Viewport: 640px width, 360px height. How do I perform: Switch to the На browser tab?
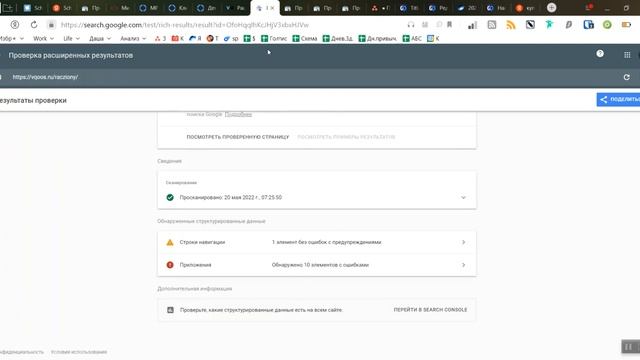pos(496,8)
